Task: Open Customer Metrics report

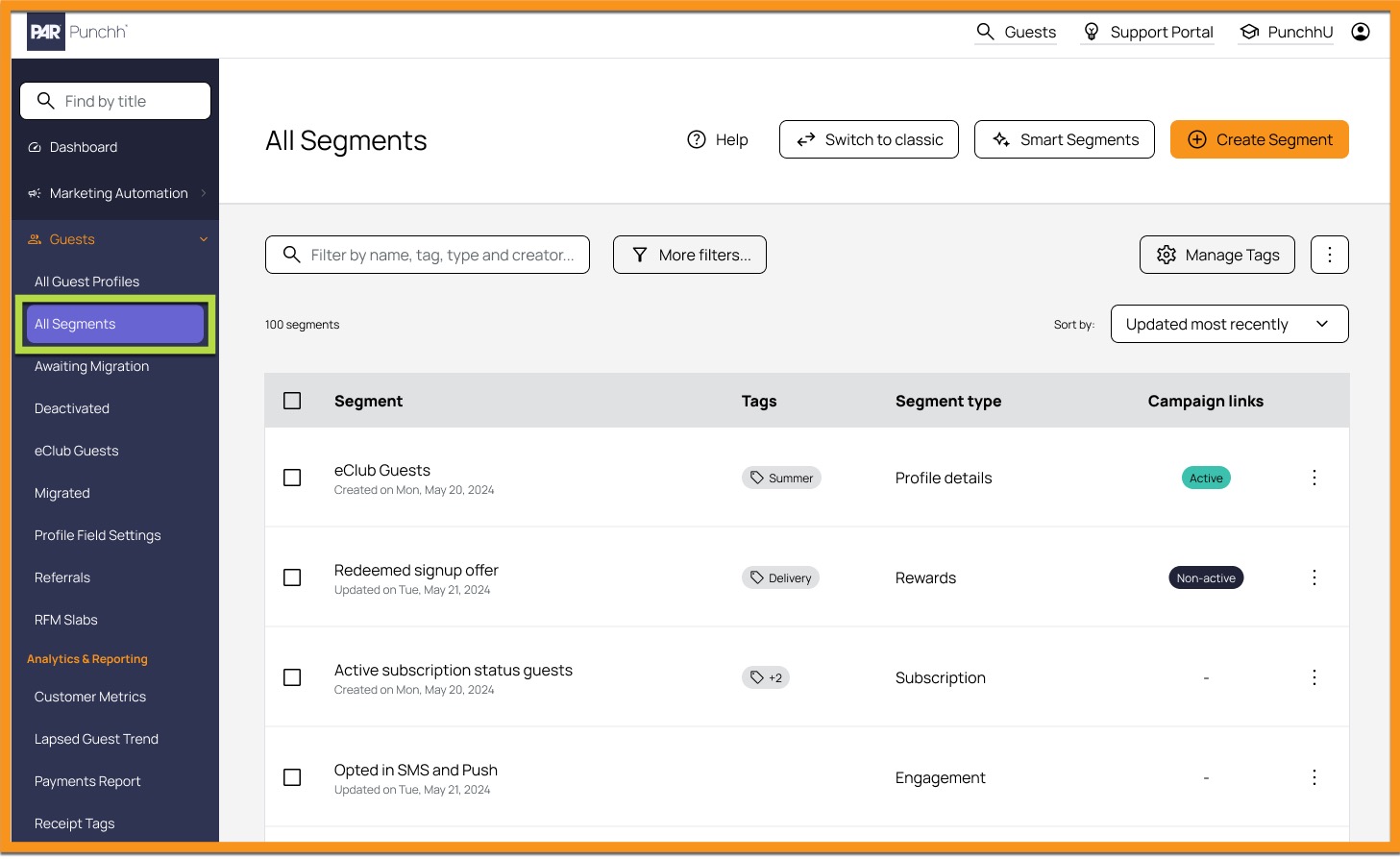Action: point(90,697)
